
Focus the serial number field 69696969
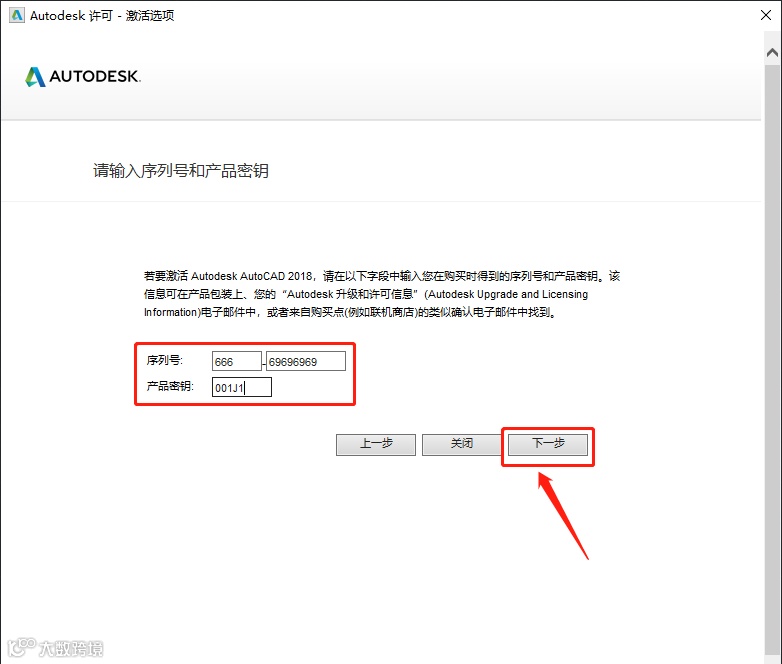(x=306, y=361)
